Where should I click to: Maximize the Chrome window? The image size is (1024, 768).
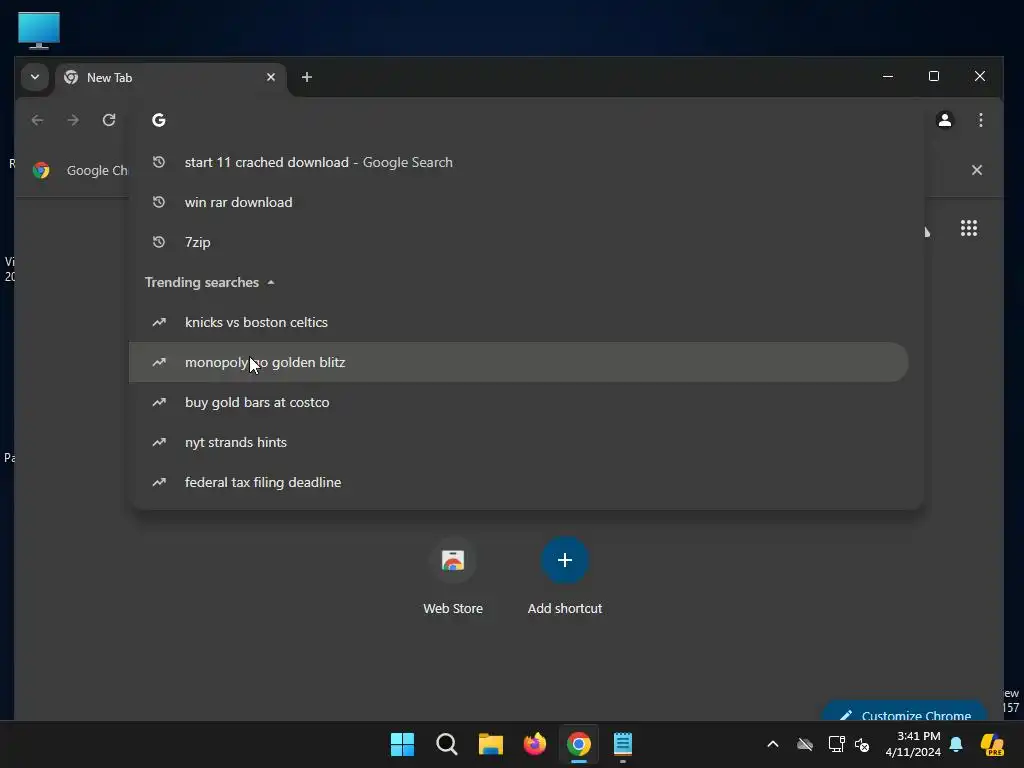(934, 76)
